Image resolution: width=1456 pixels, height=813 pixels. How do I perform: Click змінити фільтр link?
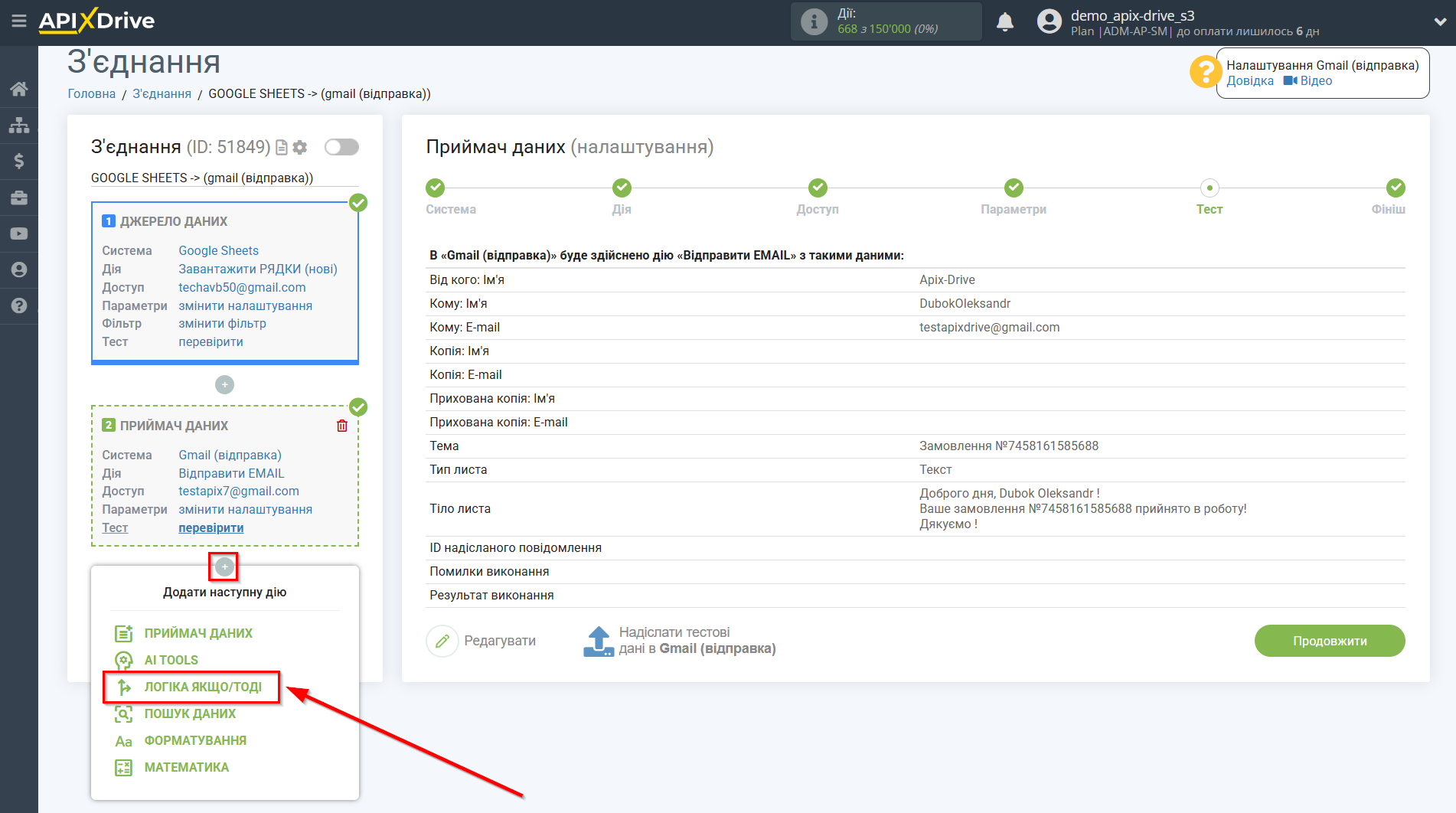tap(223, 323)
